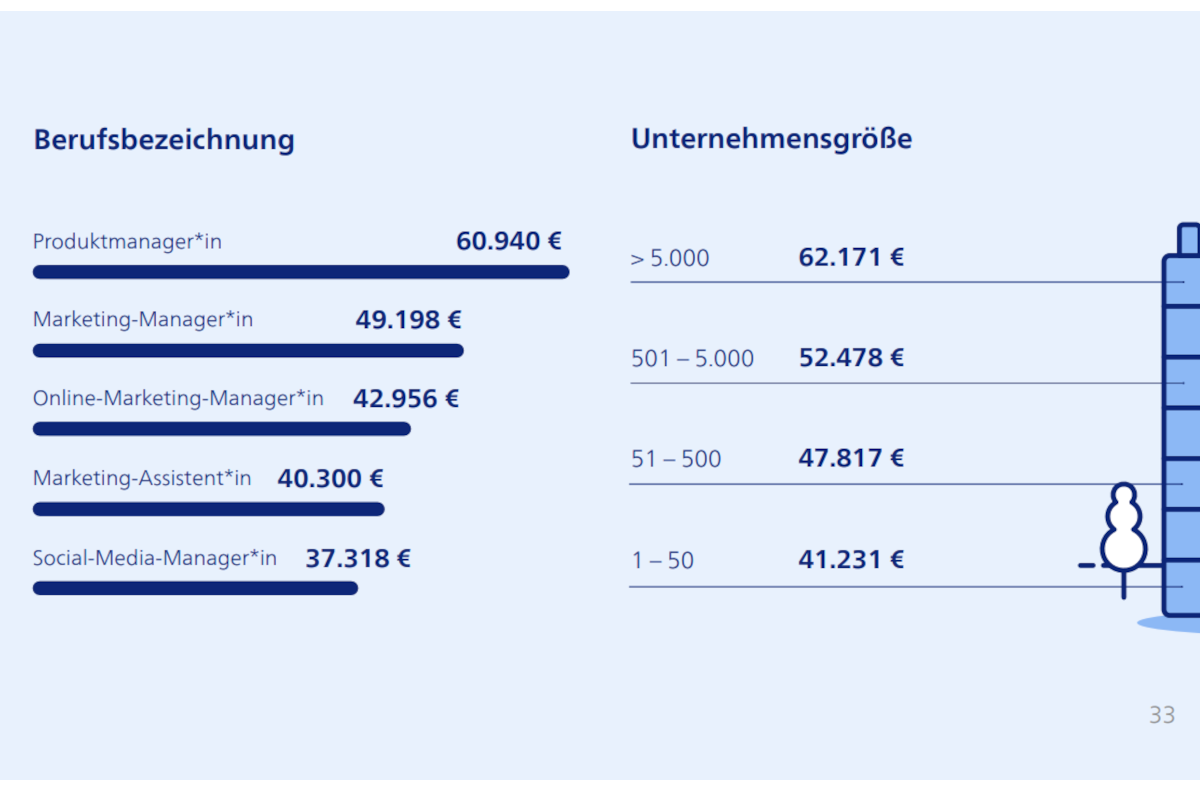Select the 1 – 50 size label
The width and height of the screenshot is (1200, 792).
coord(662,561)
